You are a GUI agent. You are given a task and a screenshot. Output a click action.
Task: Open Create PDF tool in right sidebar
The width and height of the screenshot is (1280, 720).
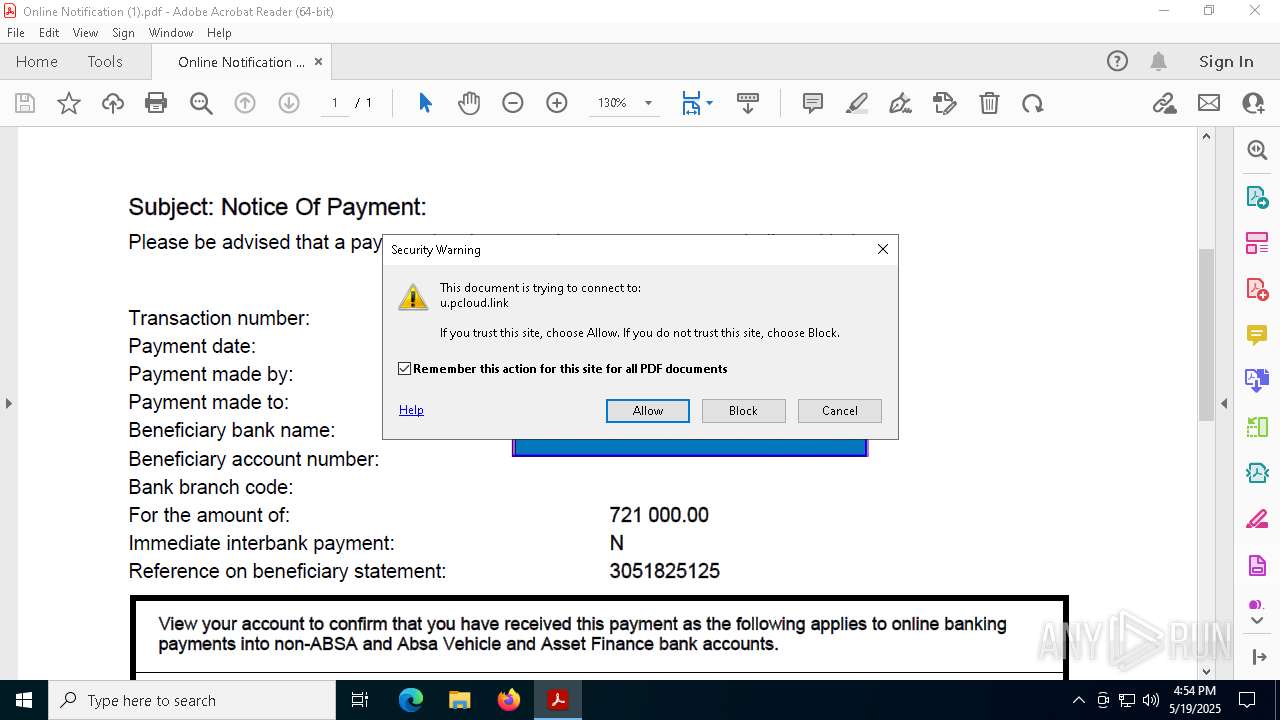coord(1257,289)
